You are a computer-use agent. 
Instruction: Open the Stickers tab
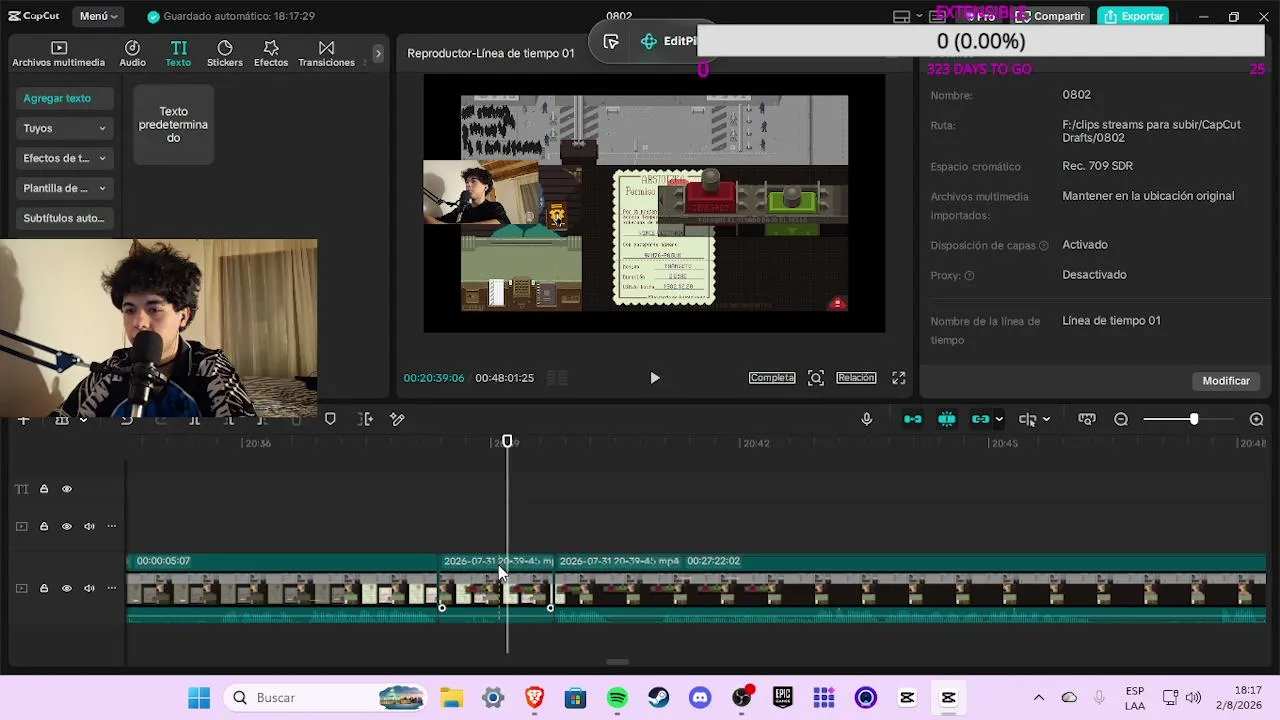225,54
